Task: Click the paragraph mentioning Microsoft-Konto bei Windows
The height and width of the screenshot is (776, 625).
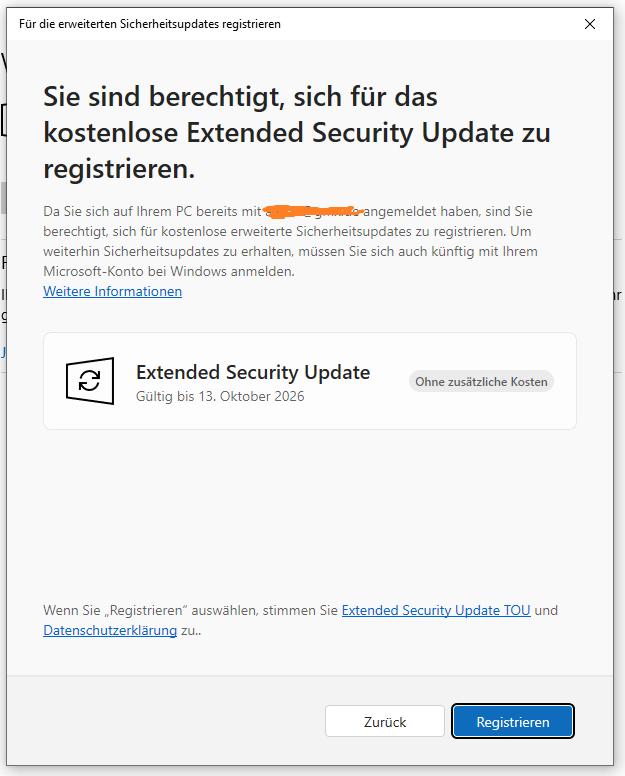Action: (290, 242)
